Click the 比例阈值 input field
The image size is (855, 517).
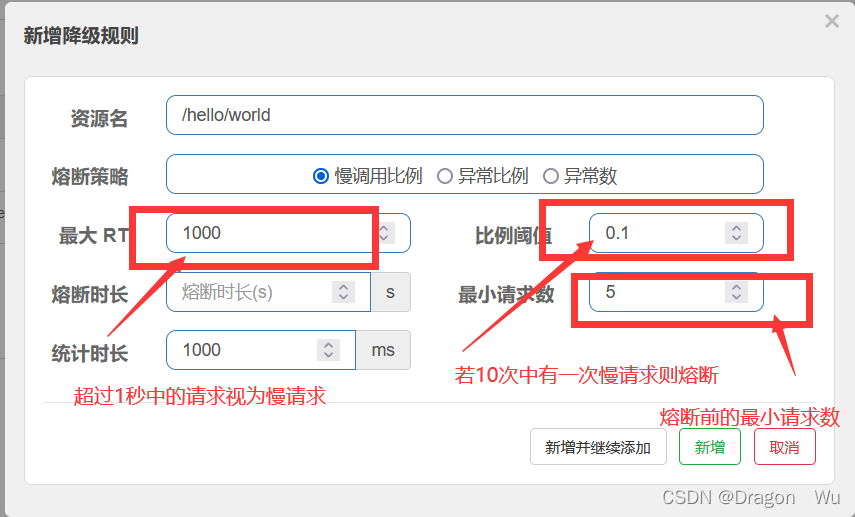676,233
